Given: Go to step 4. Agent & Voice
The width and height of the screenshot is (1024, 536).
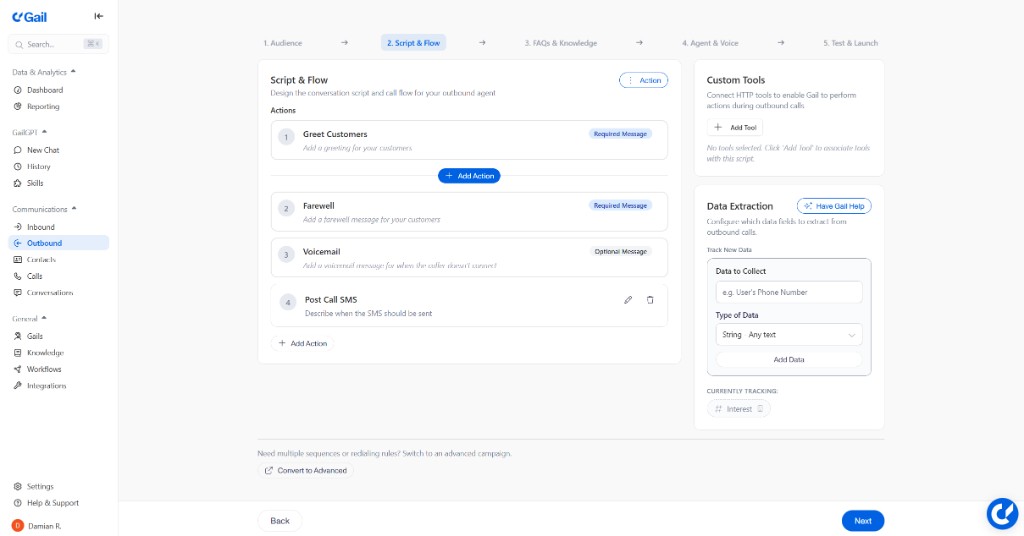Looking at the screenshot, I should (710, 43).
